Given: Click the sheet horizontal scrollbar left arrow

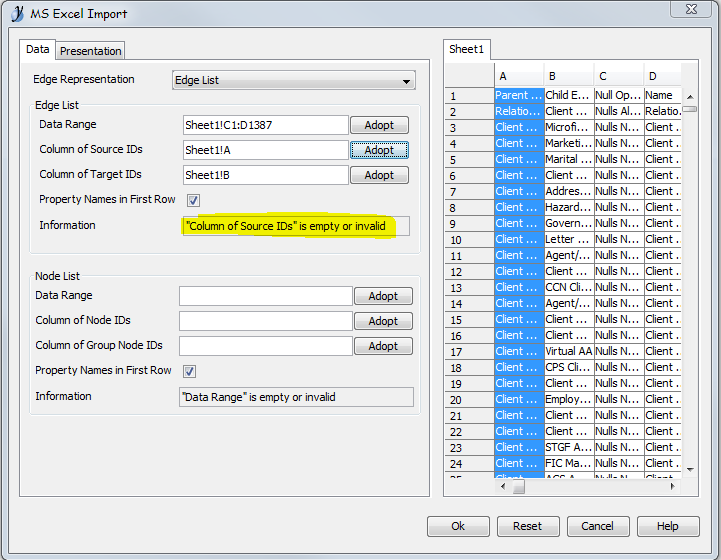Looking at the screenshot, I should coord(503,486).
